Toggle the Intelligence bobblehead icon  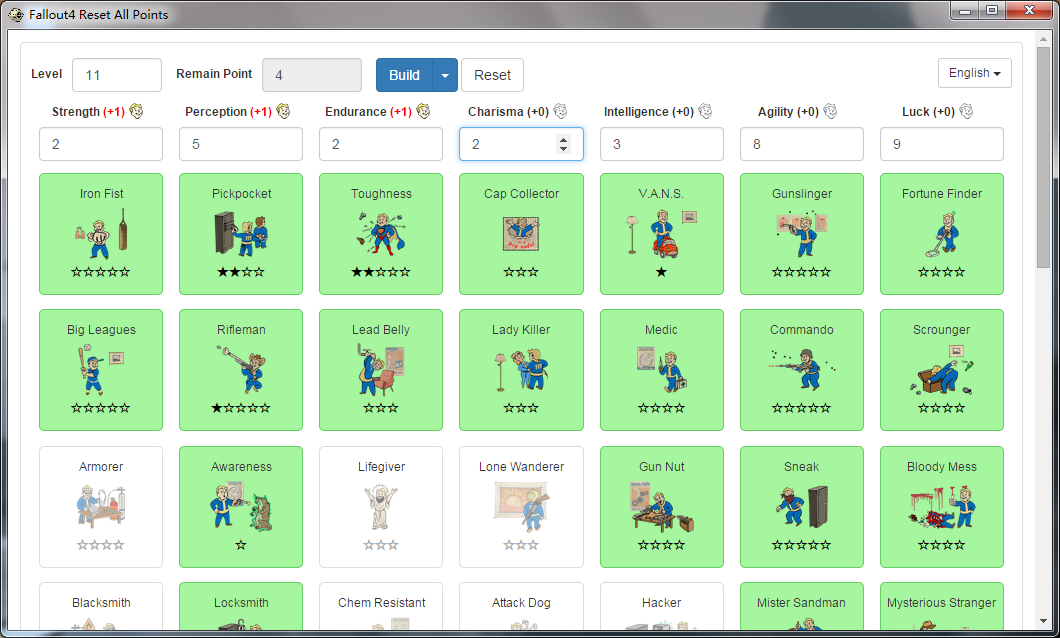[705, 111]
